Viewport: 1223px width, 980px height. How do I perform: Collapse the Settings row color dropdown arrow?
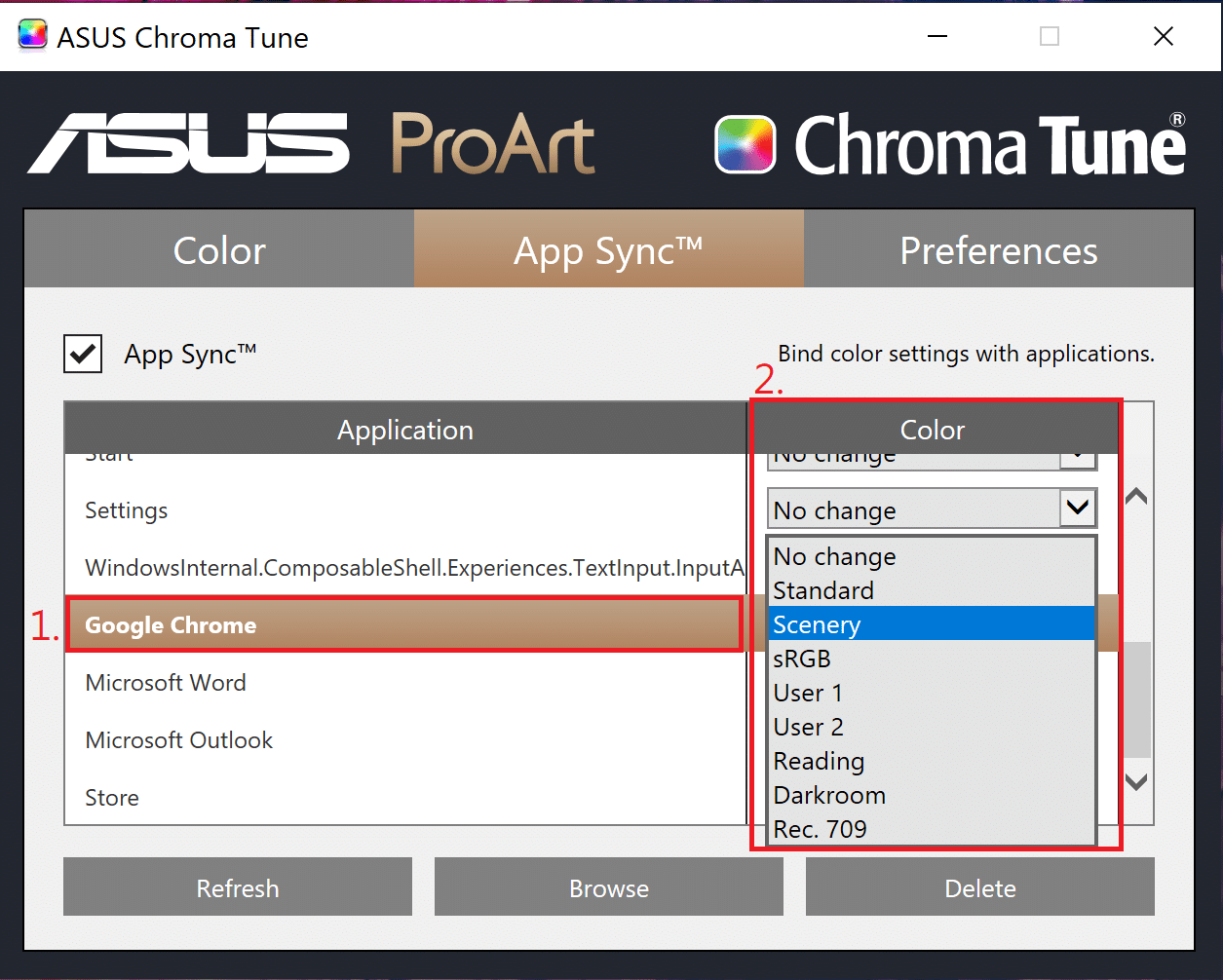(1078, 508)
